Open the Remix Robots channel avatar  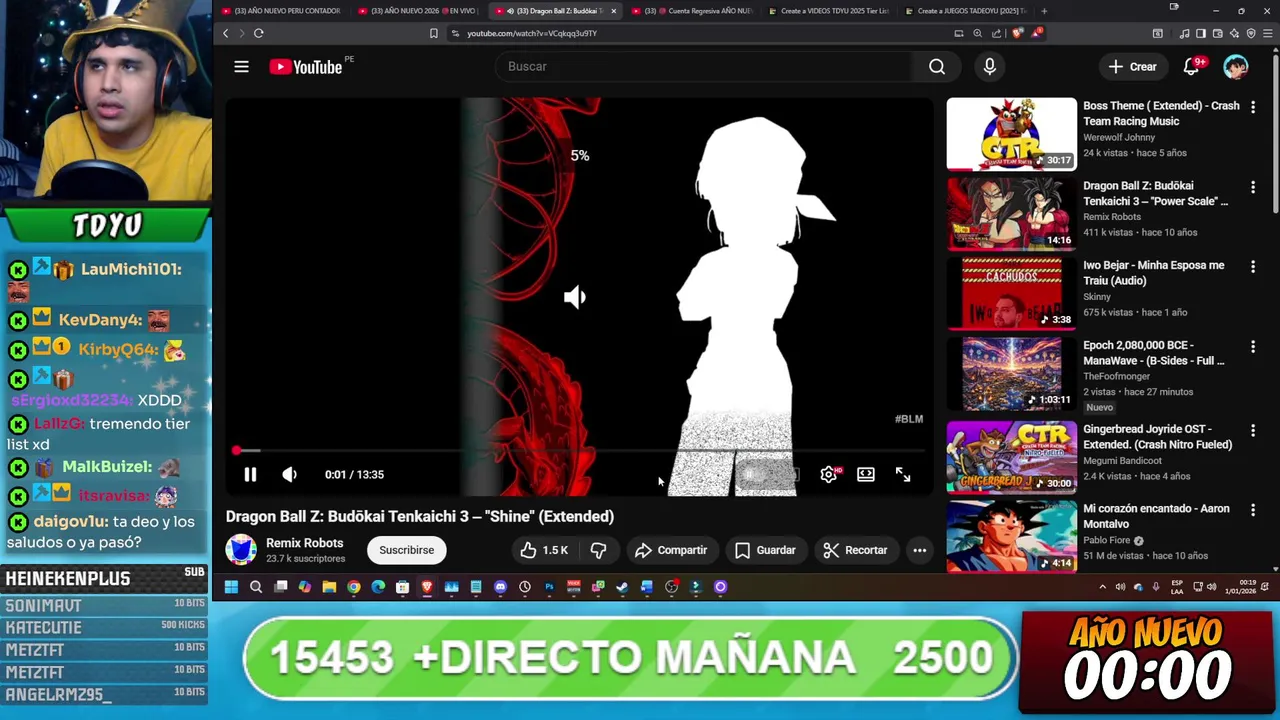[241, 550]
